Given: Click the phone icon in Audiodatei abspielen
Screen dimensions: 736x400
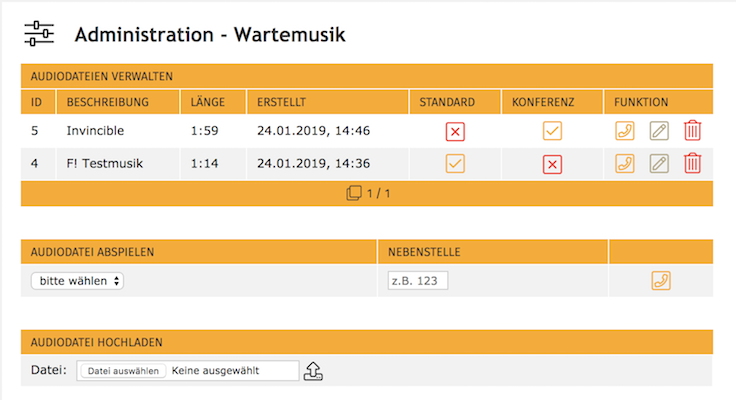Looking at the screenshot, I should point(660,281).
